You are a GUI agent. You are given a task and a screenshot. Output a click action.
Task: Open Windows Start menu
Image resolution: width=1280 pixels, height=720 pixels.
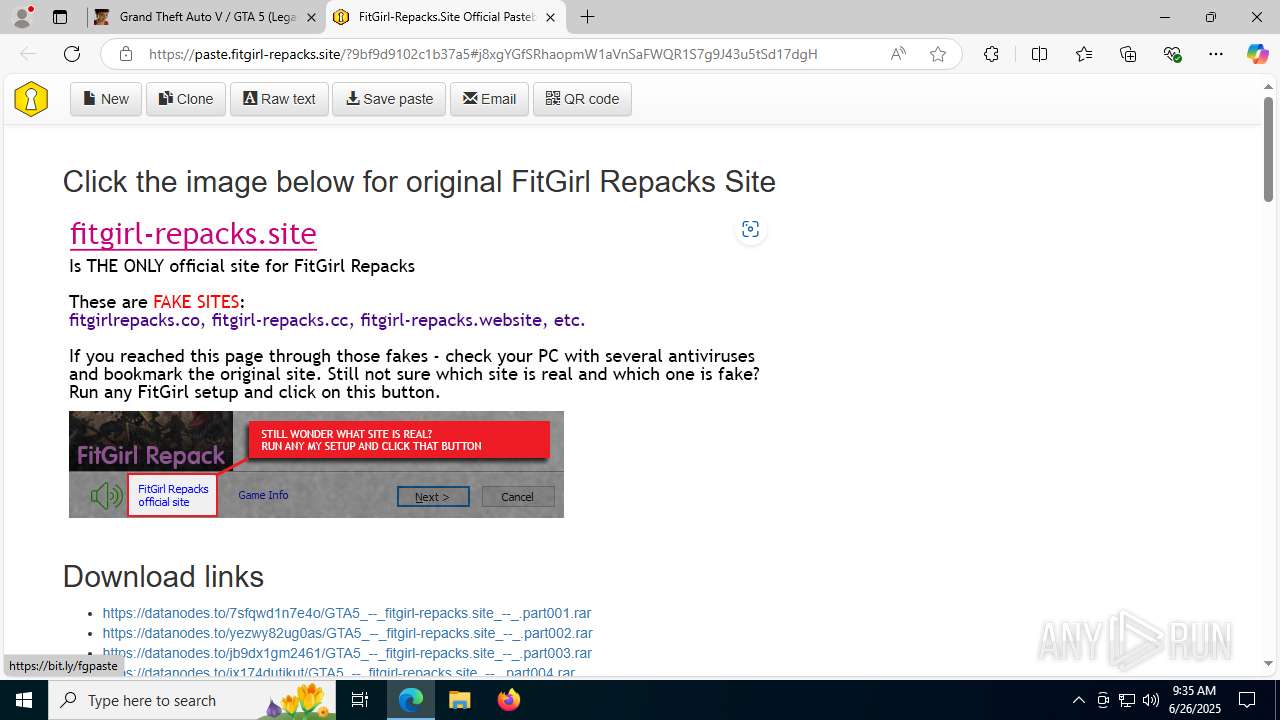(x=24, y=700)
